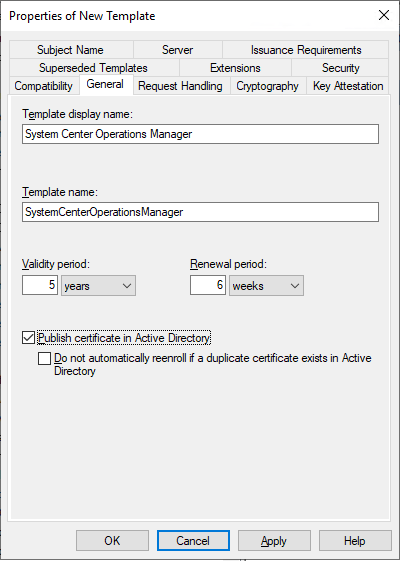Uncheck Publish certificate in Active Directory
Screen dimensions: 400x561
28,338
